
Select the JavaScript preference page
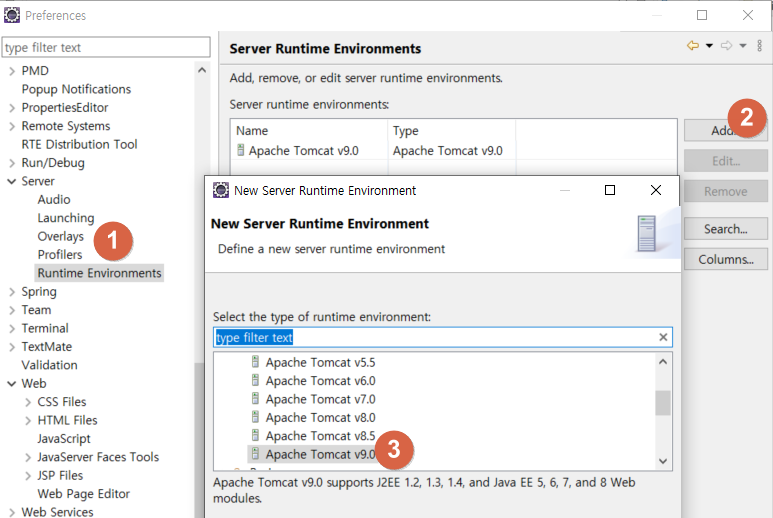[x=64, y=439]
